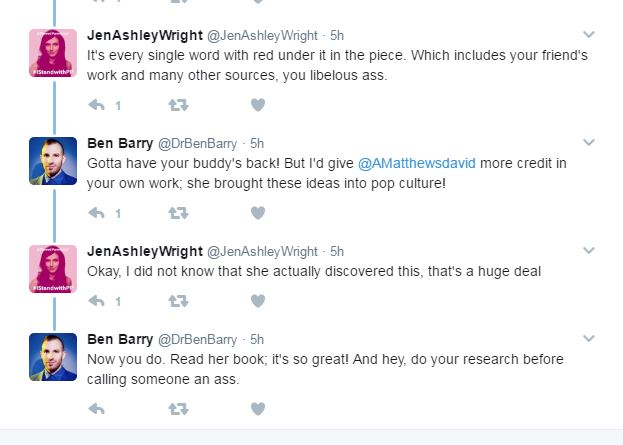
Task: Reply to the 'Now you do' tweet
Action: point(97,408)
